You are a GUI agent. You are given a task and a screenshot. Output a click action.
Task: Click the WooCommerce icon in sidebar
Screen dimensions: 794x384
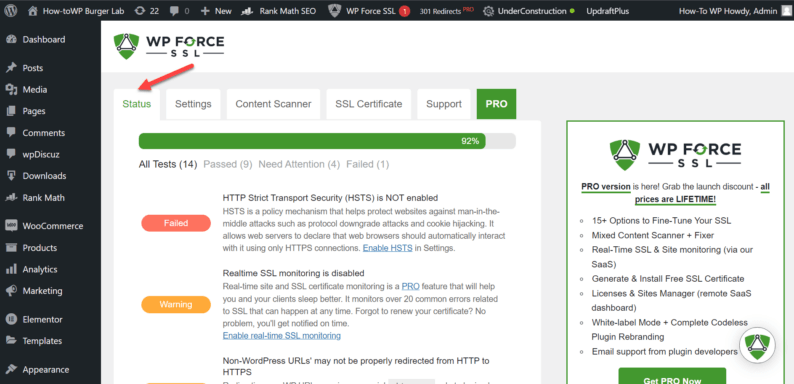pyautogui.click(x=12, y=226)
